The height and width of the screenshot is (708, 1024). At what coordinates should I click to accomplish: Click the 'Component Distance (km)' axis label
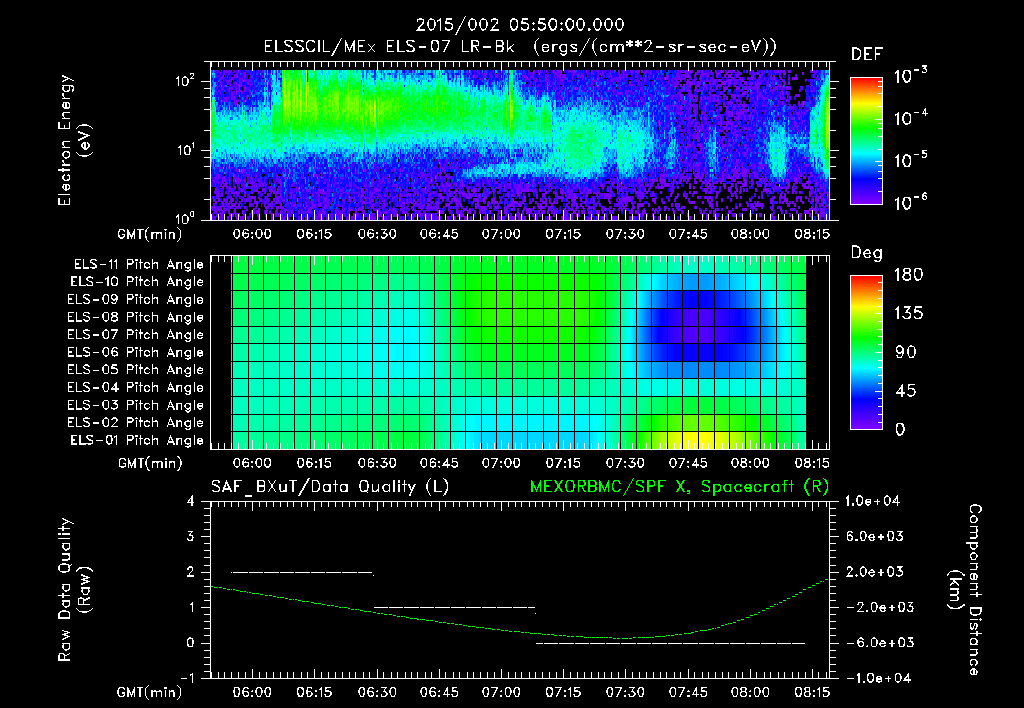pos(966,590)
